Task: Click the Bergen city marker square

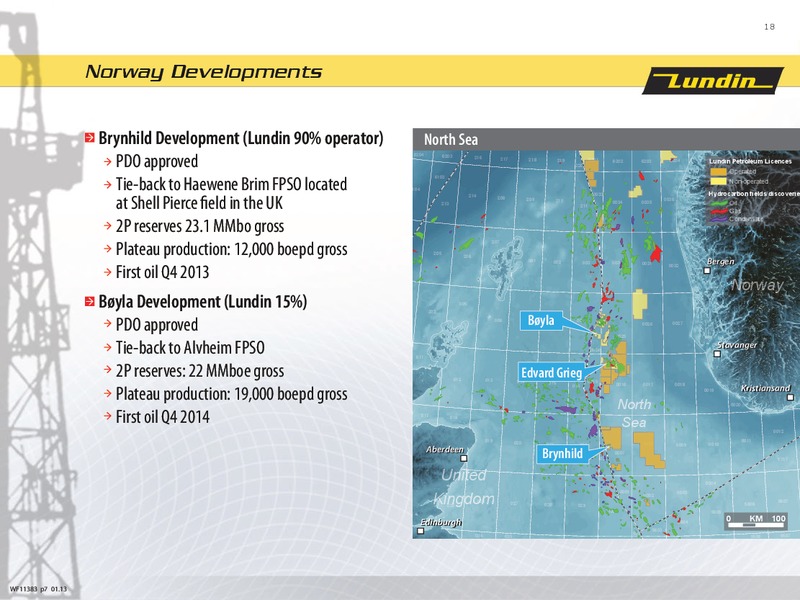Action: click(x=707, y=270)
